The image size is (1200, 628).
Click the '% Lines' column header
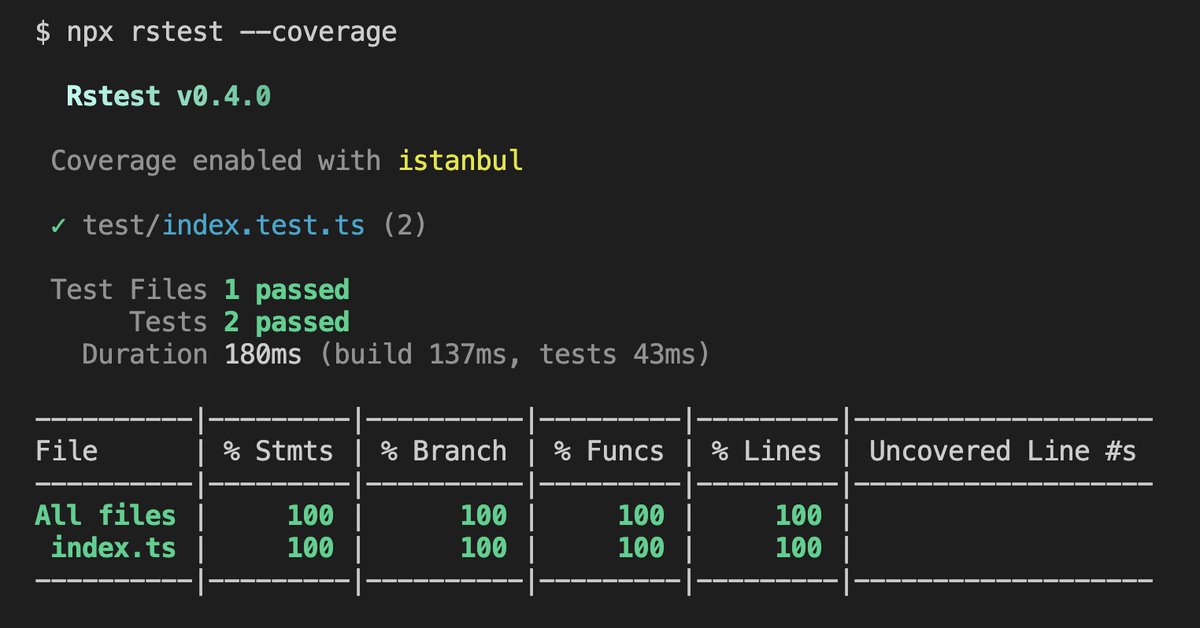[767, 451]
